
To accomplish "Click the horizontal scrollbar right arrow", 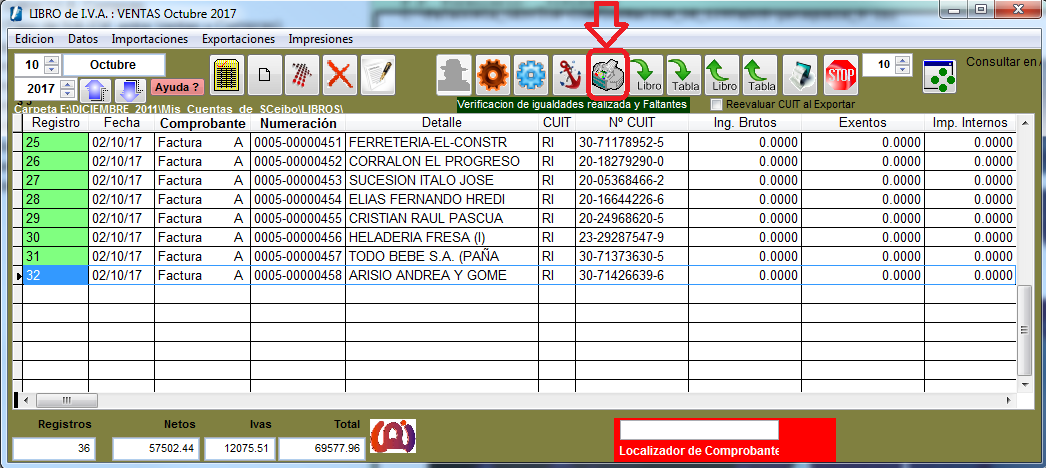I will point(1008,400).
